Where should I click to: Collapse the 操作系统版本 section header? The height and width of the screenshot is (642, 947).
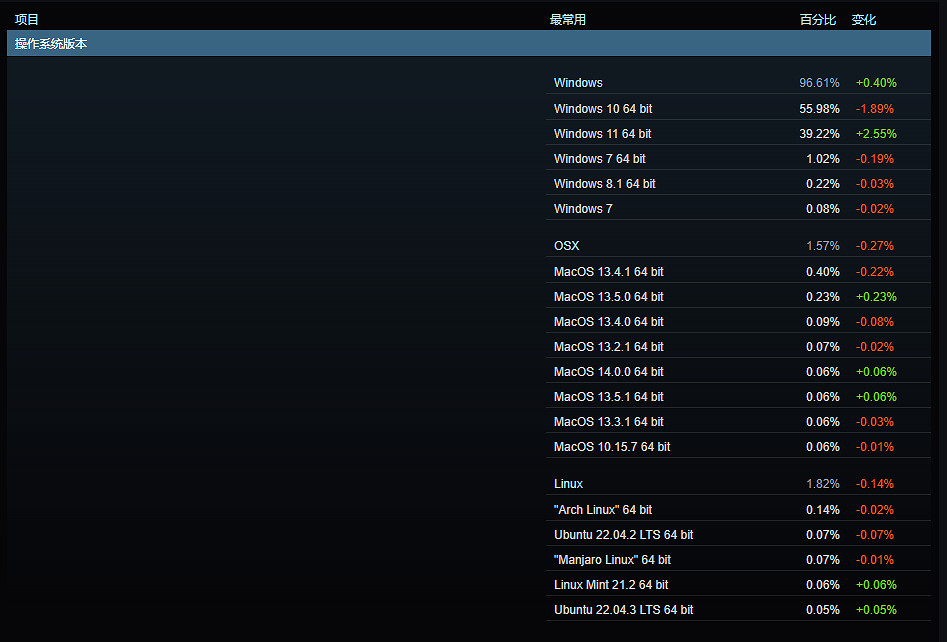[x=51, y=44]
